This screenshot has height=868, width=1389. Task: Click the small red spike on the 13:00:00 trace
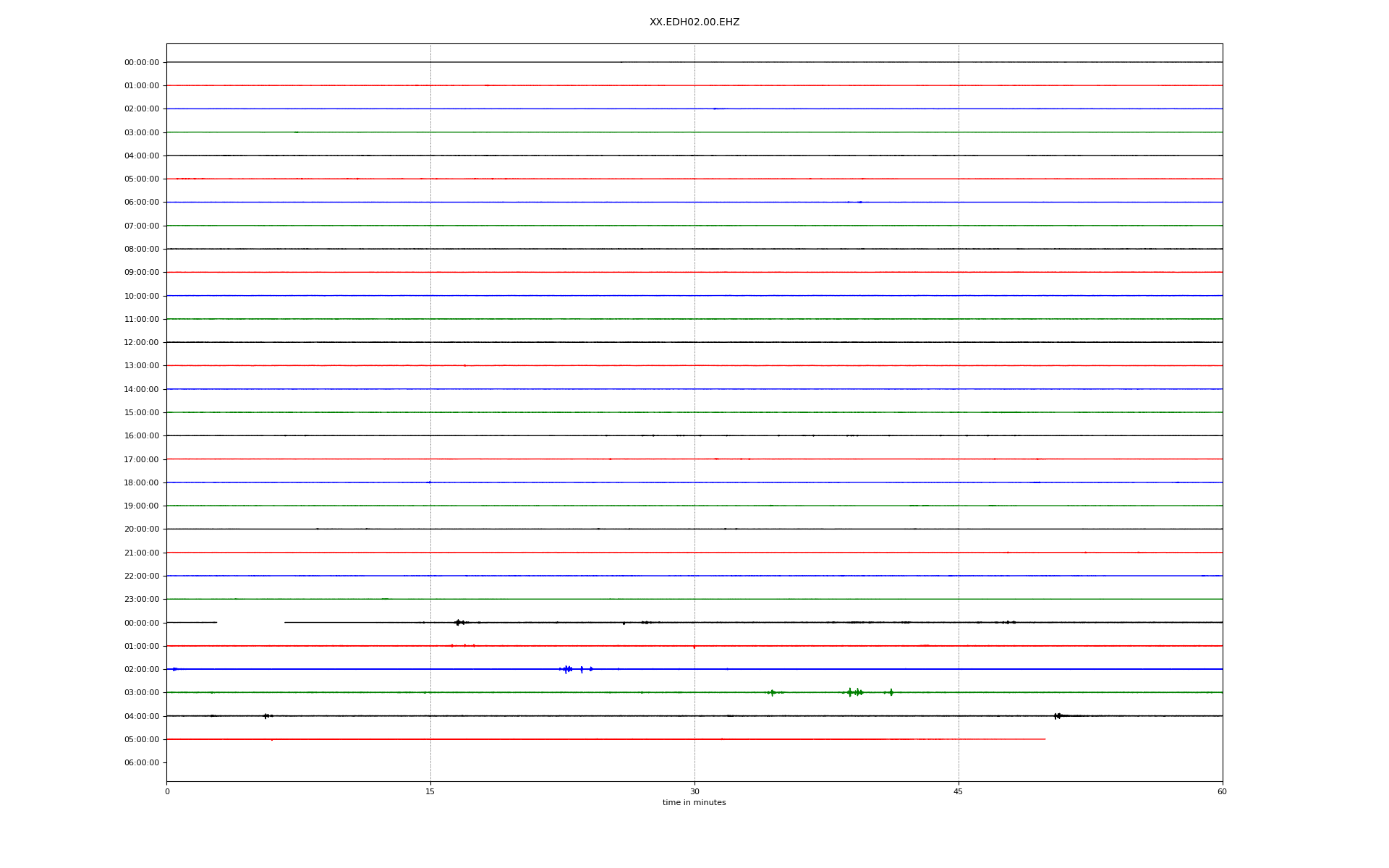[x=464, y=366]
